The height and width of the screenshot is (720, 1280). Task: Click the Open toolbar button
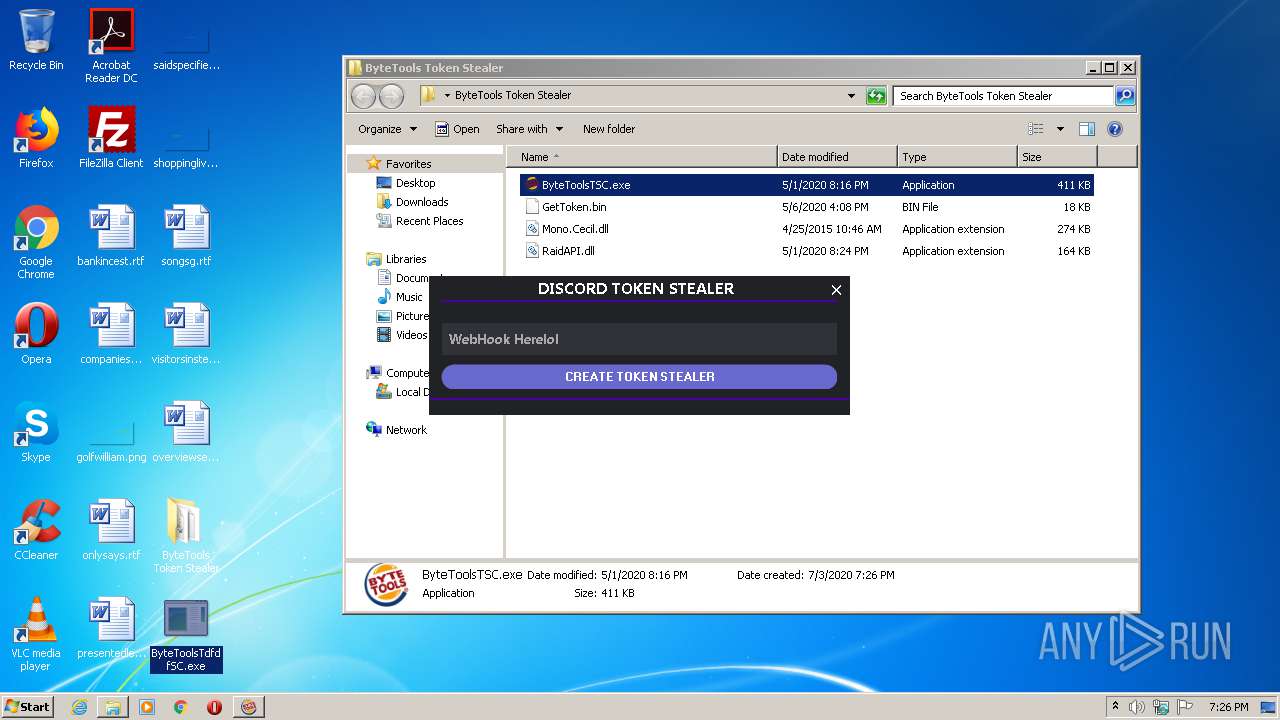(457, 129)
